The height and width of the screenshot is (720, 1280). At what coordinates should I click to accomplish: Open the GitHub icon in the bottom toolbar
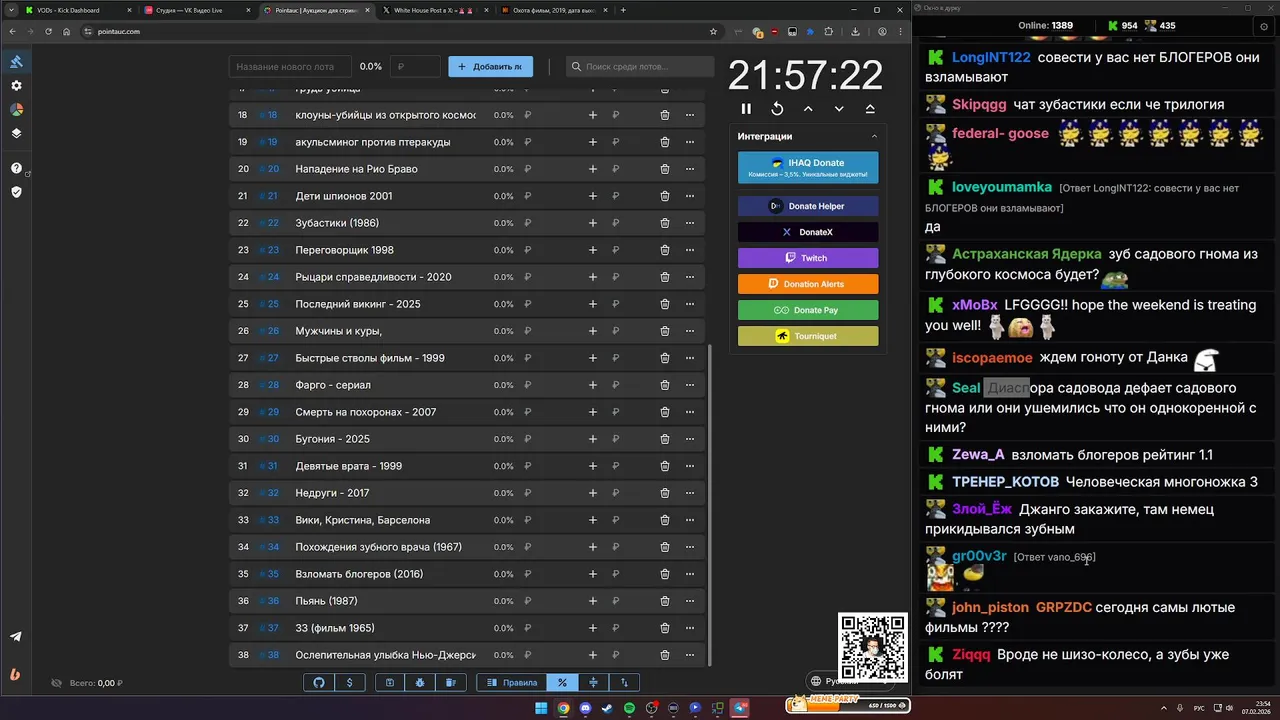(x=319, y=682)
